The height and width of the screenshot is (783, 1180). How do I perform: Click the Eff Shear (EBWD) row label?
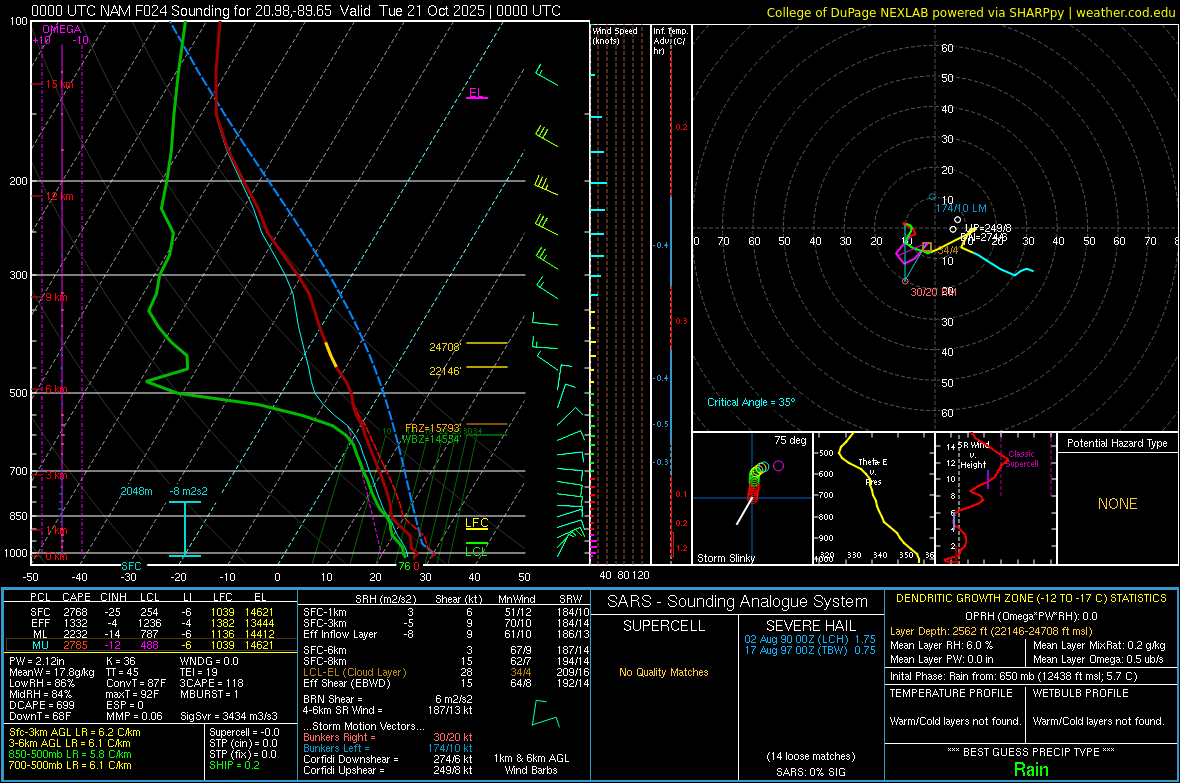coord(347,684)
